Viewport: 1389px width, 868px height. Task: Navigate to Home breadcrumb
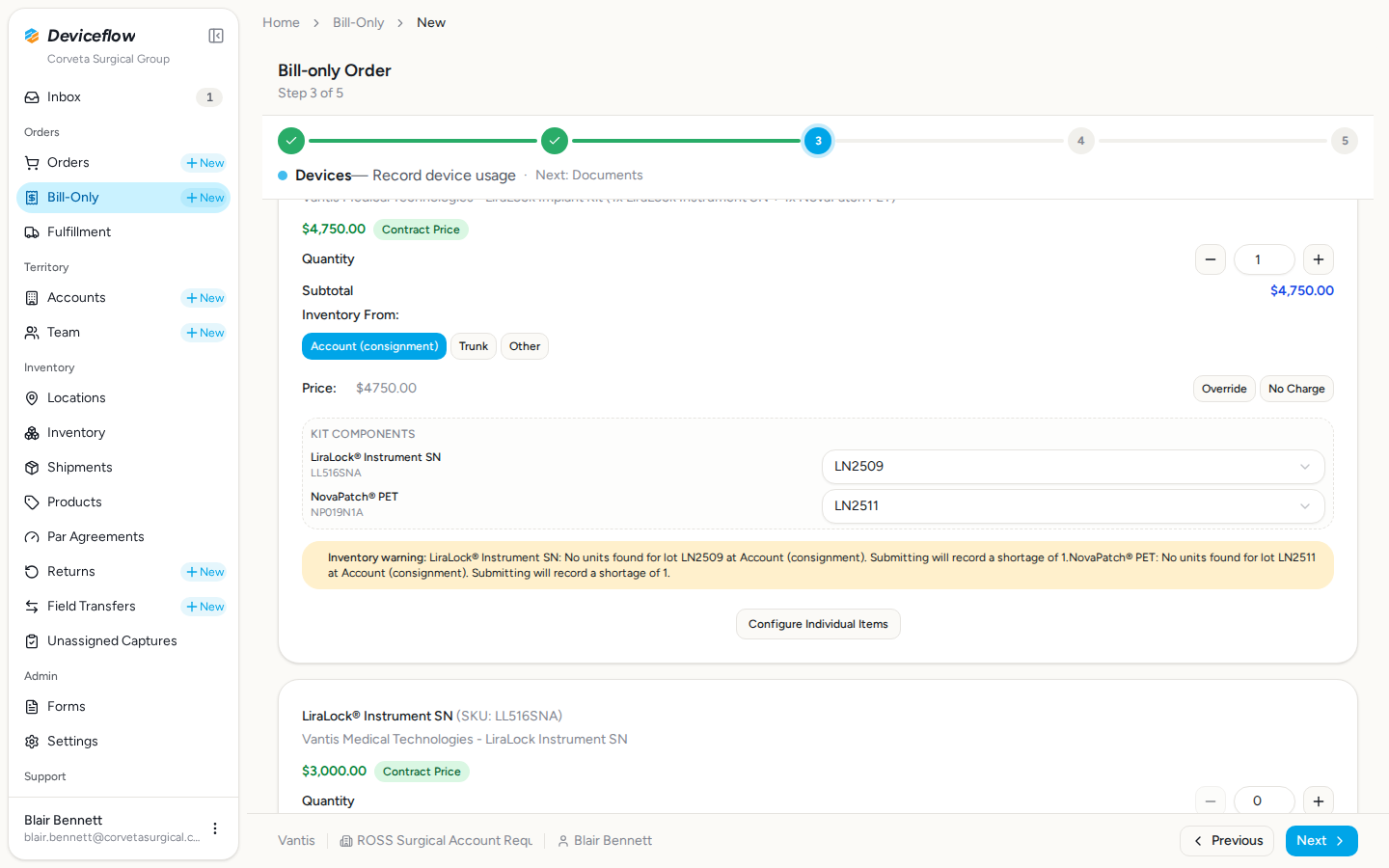click(281, 22)
